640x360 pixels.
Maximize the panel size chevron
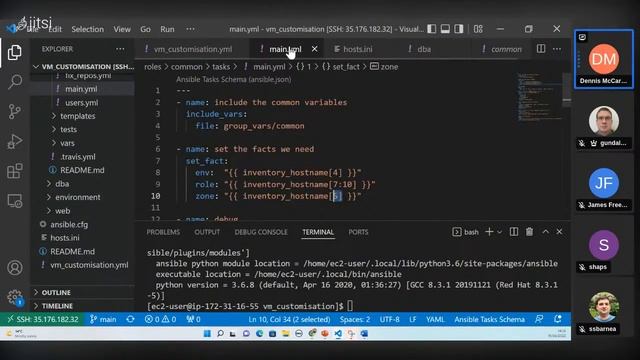tap(545, 231)
